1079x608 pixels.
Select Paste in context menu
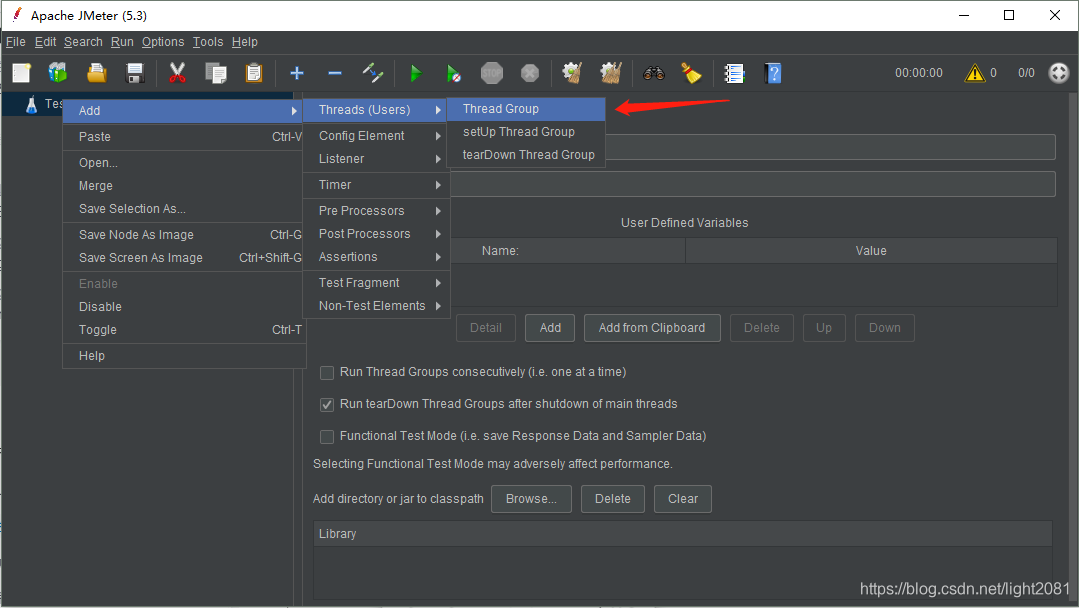[184, 137]
